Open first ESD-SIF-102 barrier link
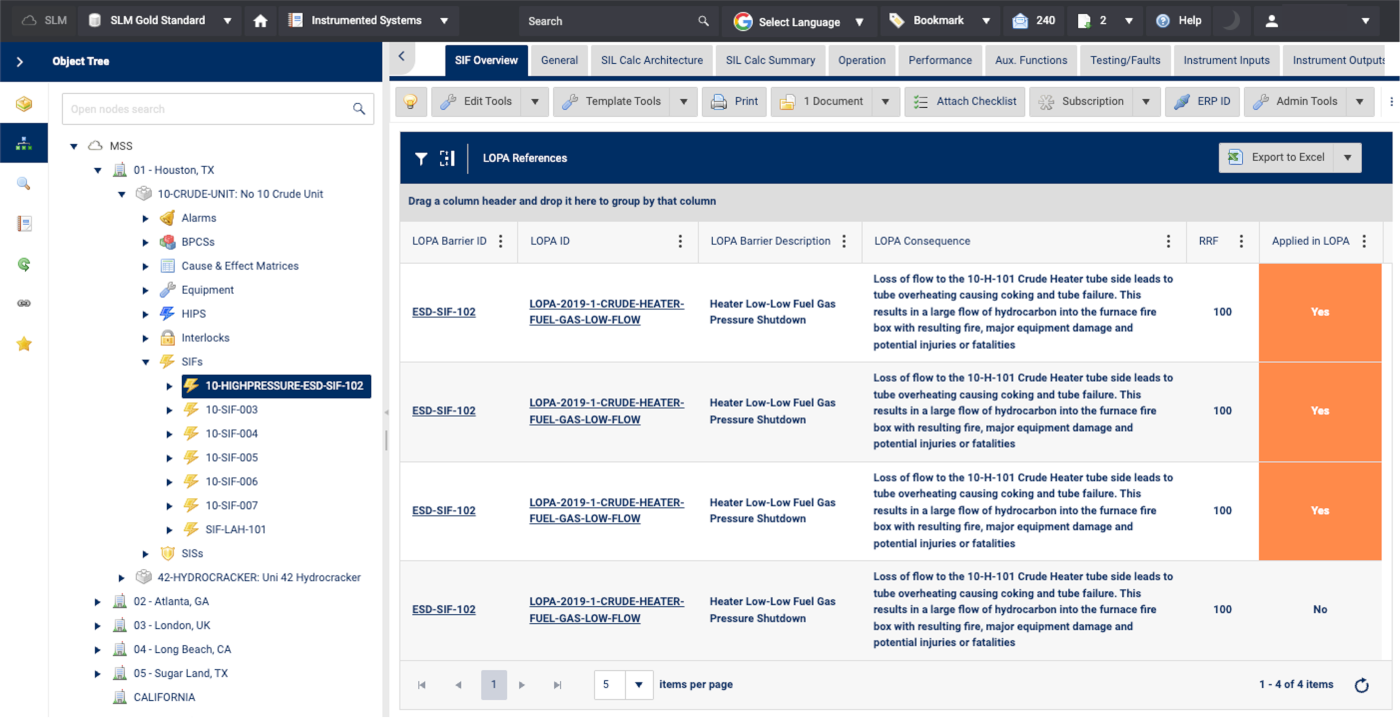Image resolution: width=1400 pixels, height=718 pixels. coord(443,312)
